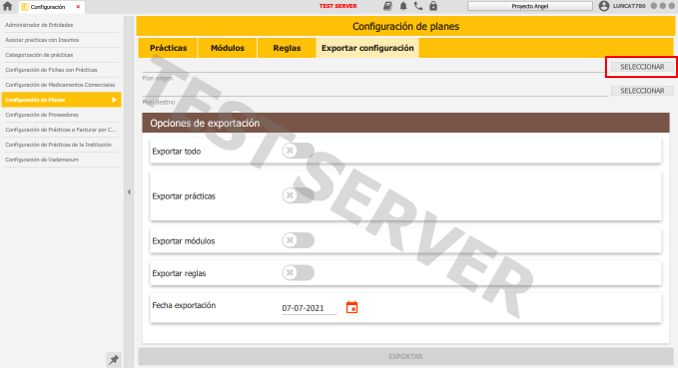Image resolution: width=678 pixels, height=368 pixels.
Task: Click the phone icon in top bar
Action: tap(418, 6)
